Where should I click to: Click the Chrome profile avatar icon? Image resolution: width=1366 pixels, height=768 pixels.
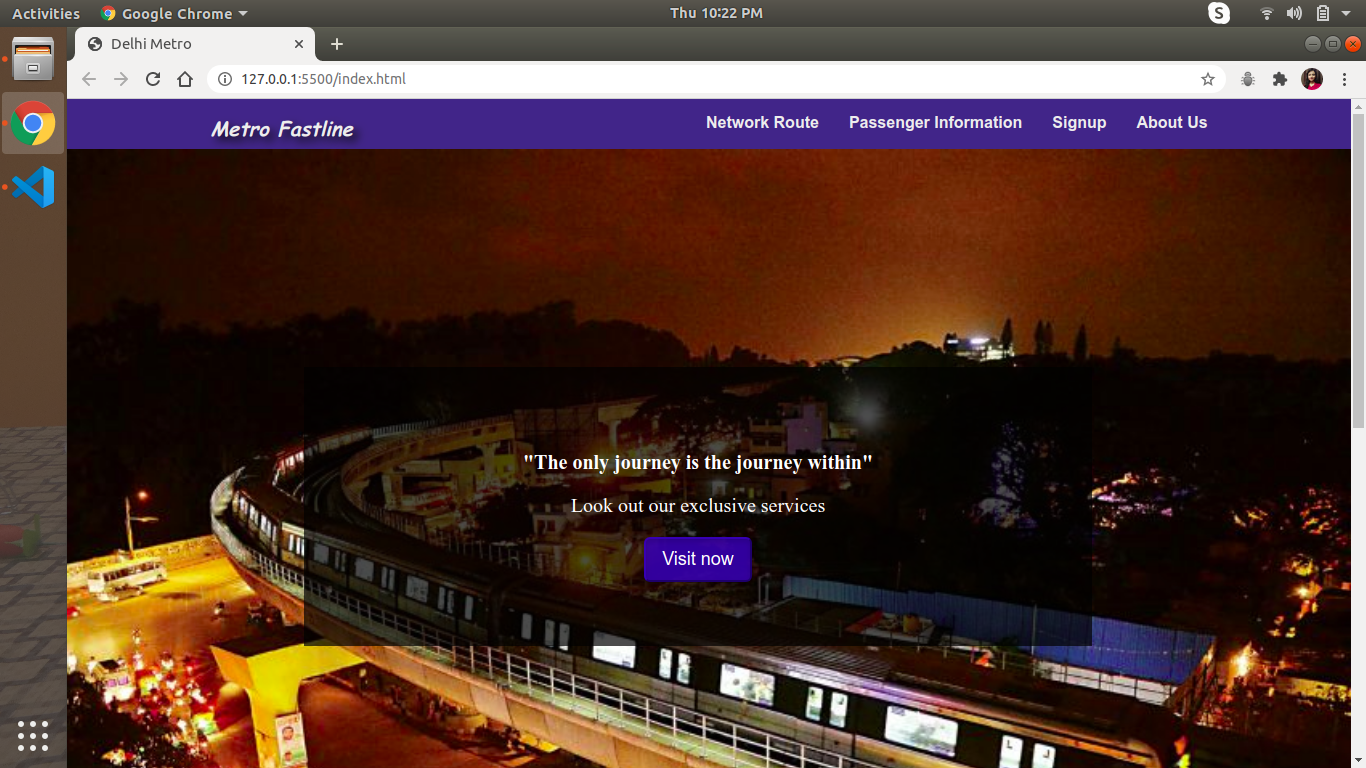point(1312,78)
